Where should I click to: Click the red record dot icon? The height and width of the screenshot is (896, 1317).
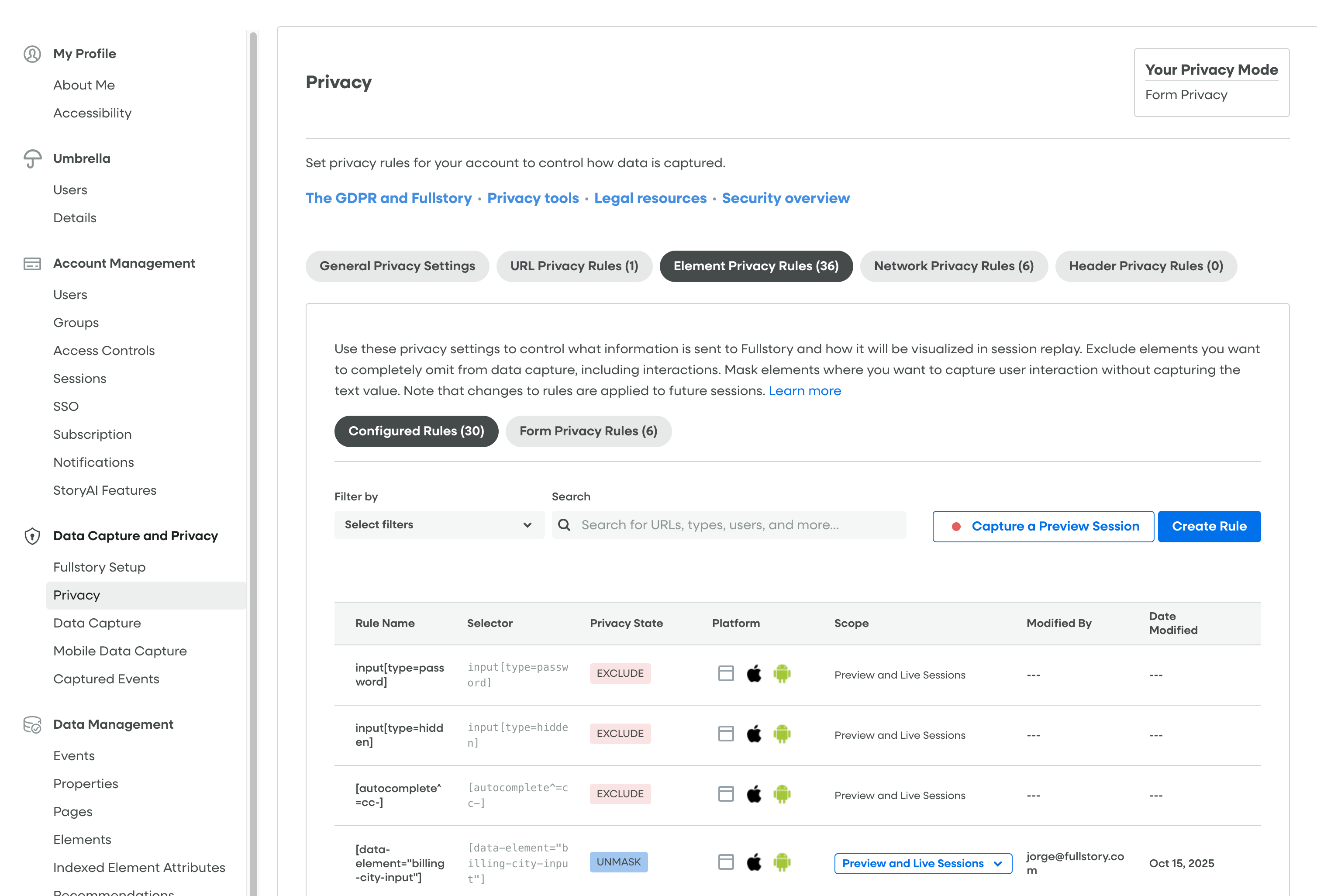pyautogui.click(x=956, y=527)
